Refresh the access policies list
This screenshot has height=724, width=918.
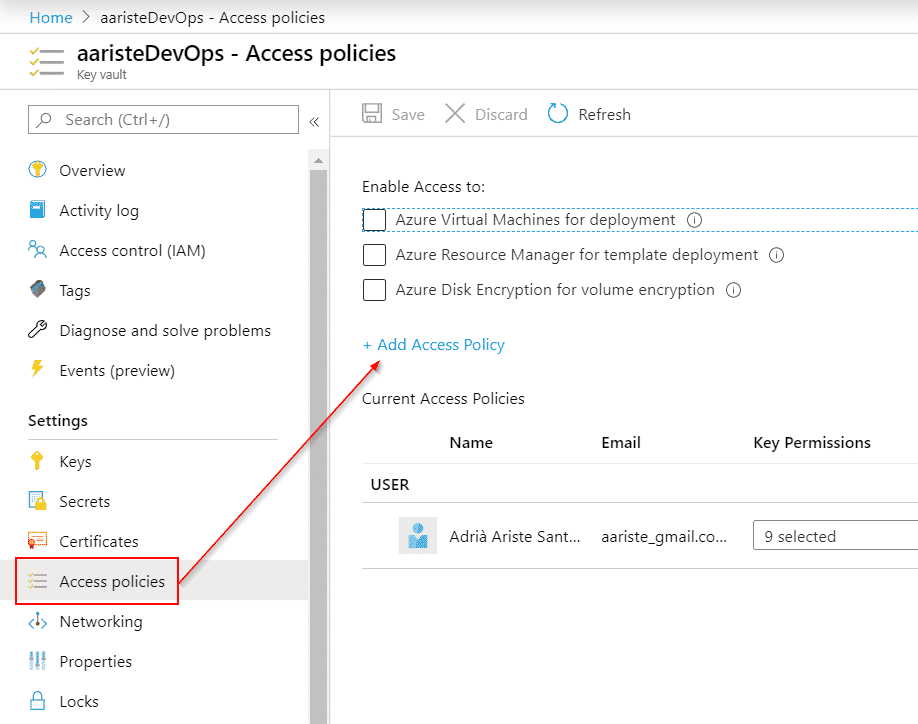tap(589, 114)
